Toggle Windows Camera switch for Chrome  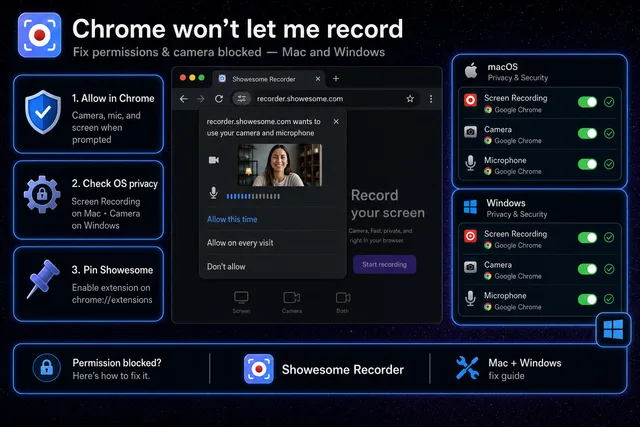coord(587,269)
